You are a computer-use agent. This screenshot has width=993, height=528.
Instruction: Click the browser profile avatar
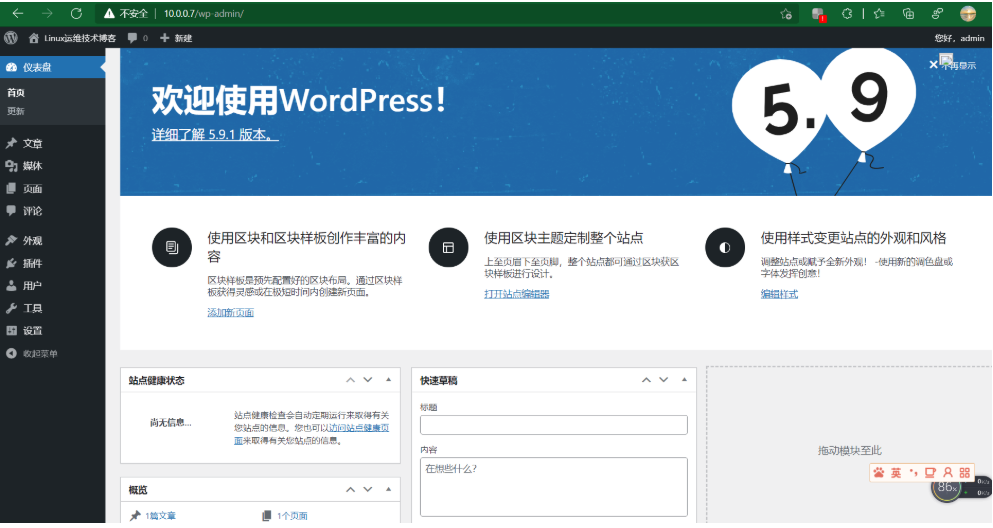point(968,13)
